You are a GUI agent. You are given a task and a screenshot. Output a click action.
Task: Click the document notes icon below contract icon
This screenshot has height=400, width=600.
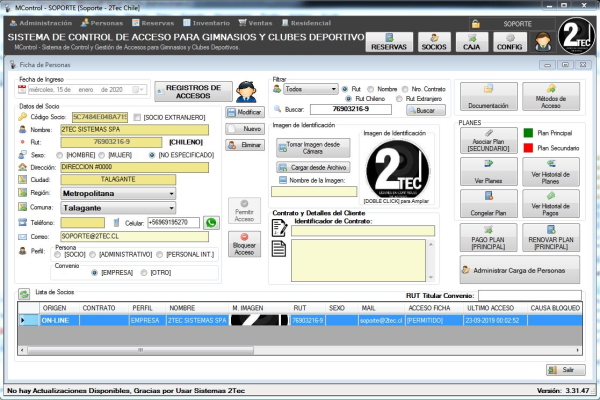[x=279, y=249]
